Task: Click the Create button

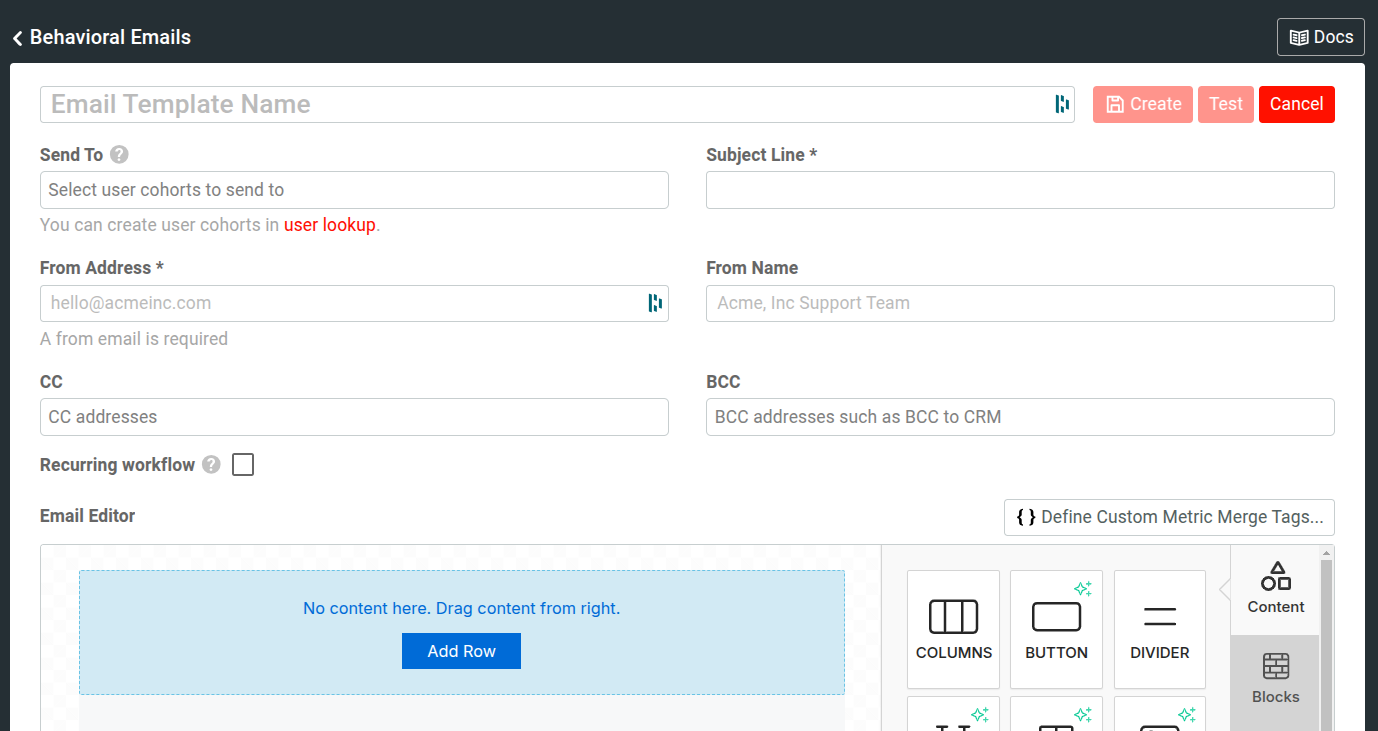Action: click(1142, 104)
